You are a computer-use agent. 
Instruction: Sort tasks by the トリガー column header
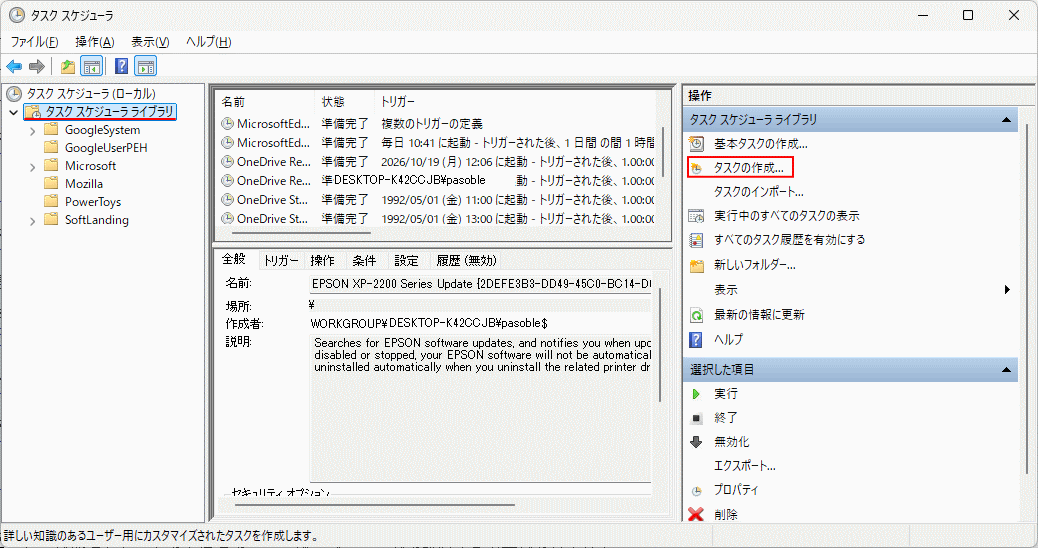coord(515,102)
